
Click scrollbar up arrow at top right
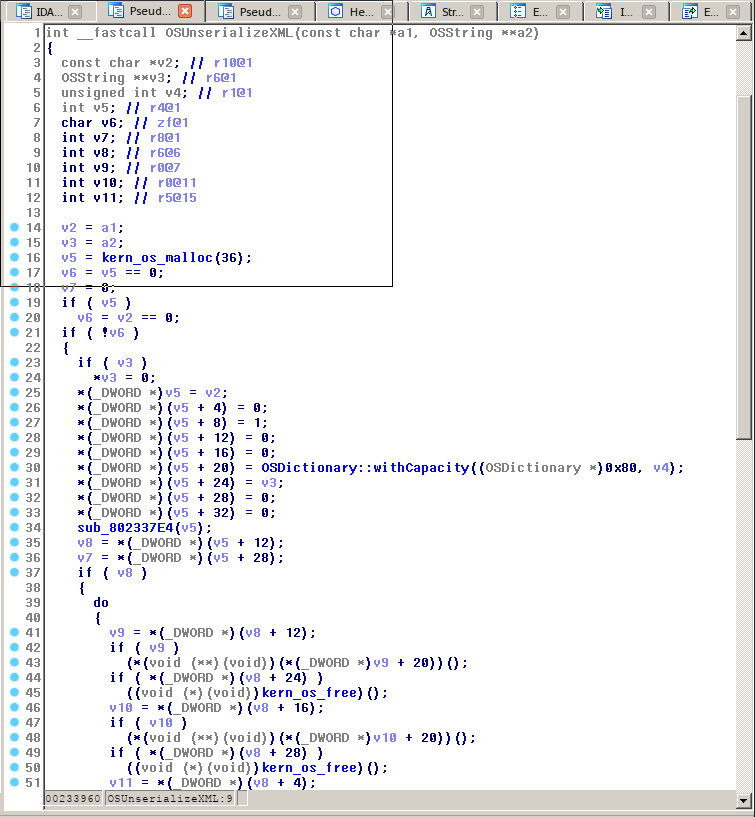pos(744,34)
